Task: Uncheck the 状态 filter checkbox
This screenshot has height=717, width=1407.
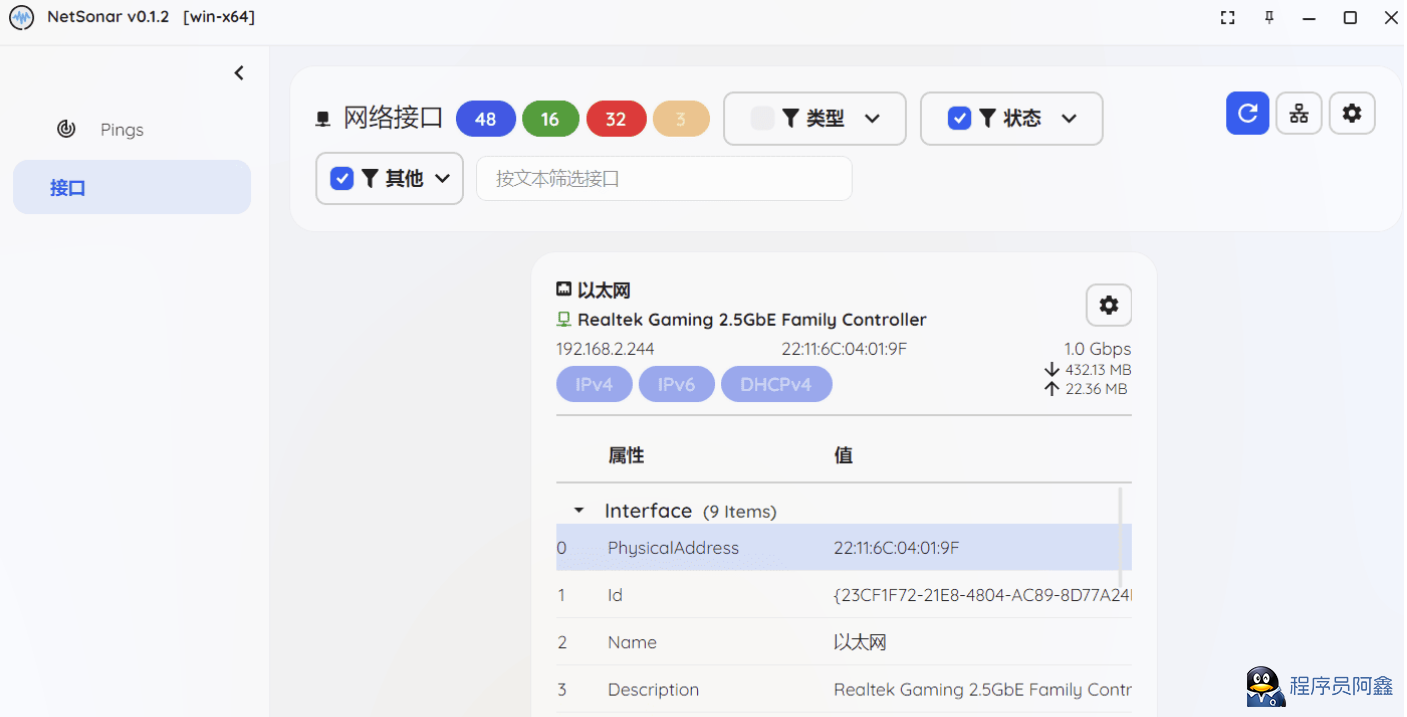Action: pos(959,119)
